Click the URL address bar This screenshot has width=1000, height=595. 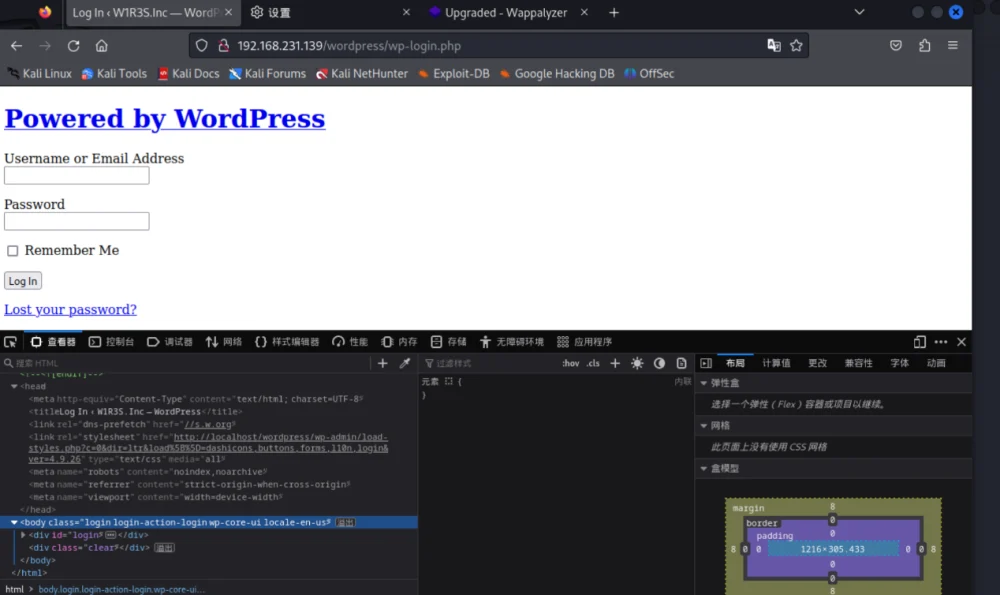coord(497,46)
